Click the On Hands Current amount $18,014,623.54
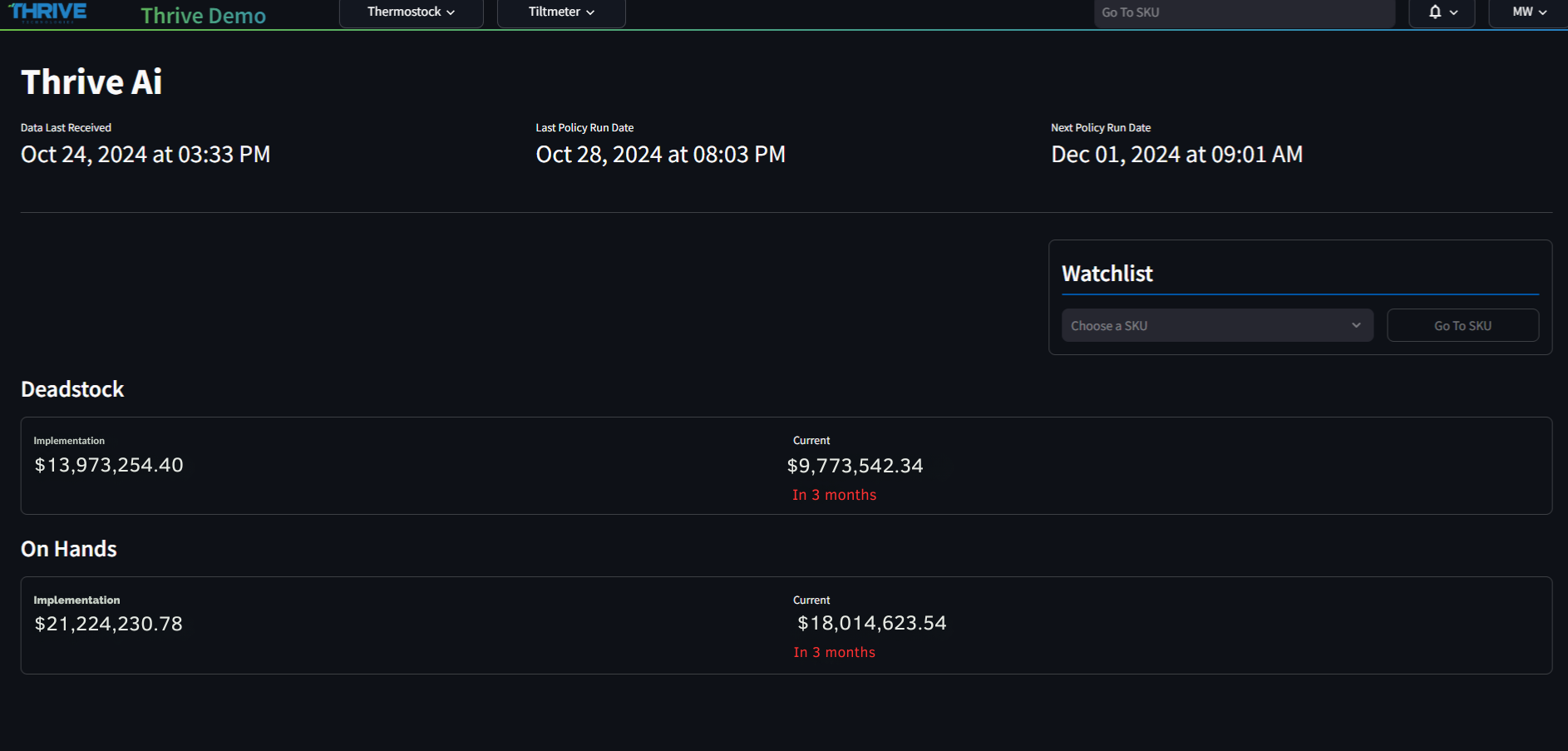 (x=871, y=624)
